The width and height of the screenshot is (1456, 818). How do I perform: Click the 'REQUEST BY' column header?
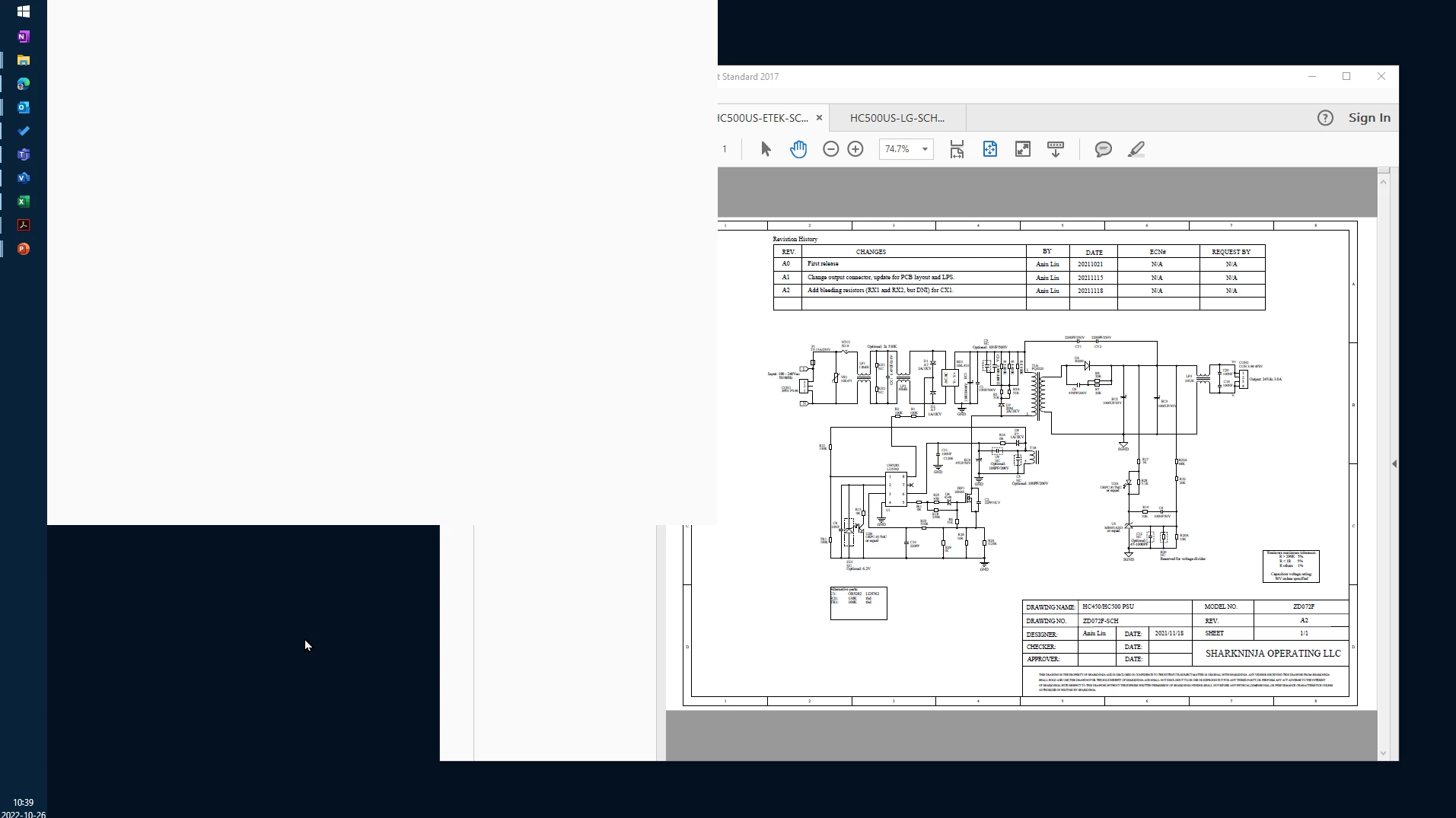pyautogui.click(x=1231, y=252)
